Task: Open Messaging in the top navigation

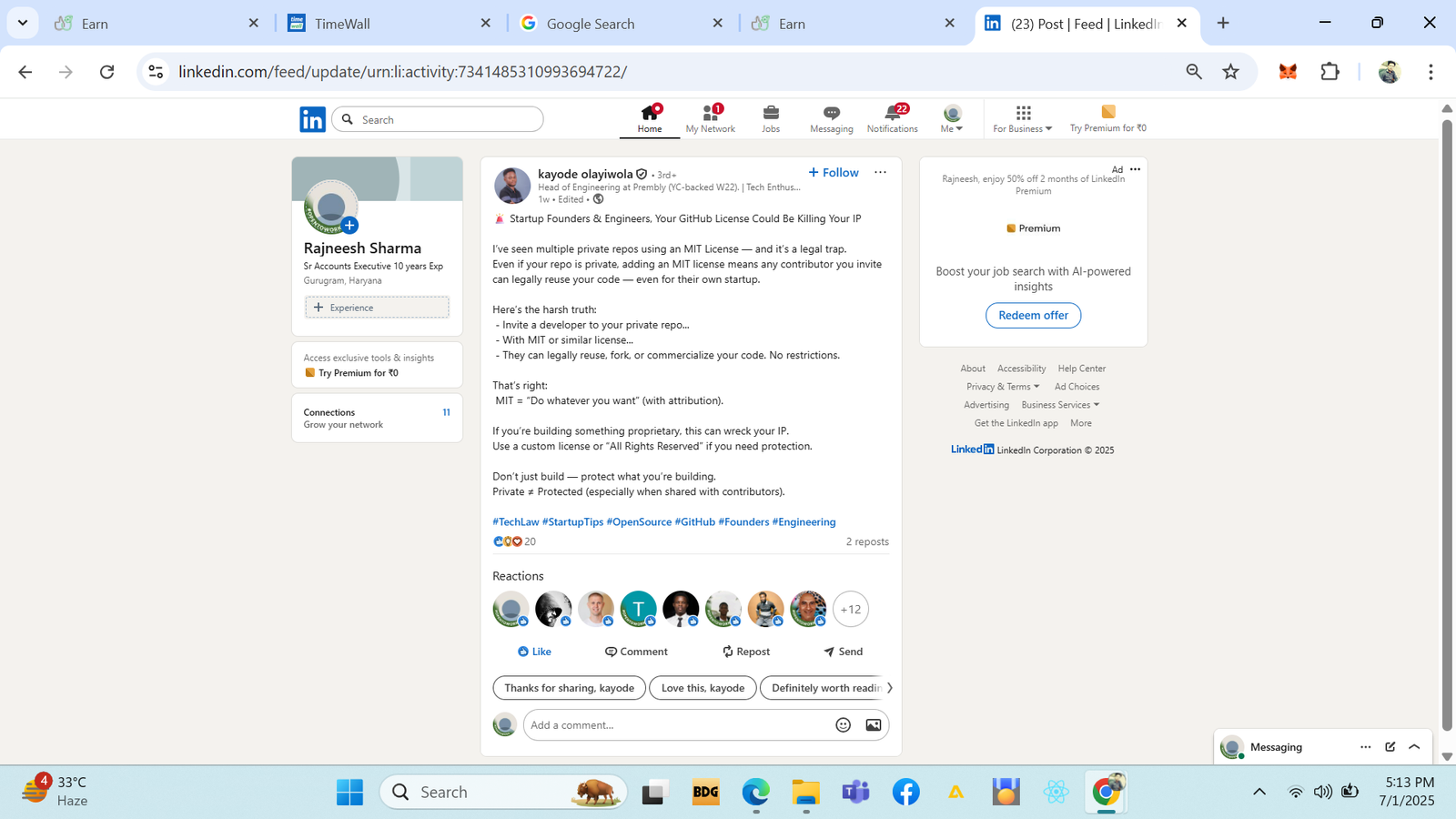Action: (831, 118)
